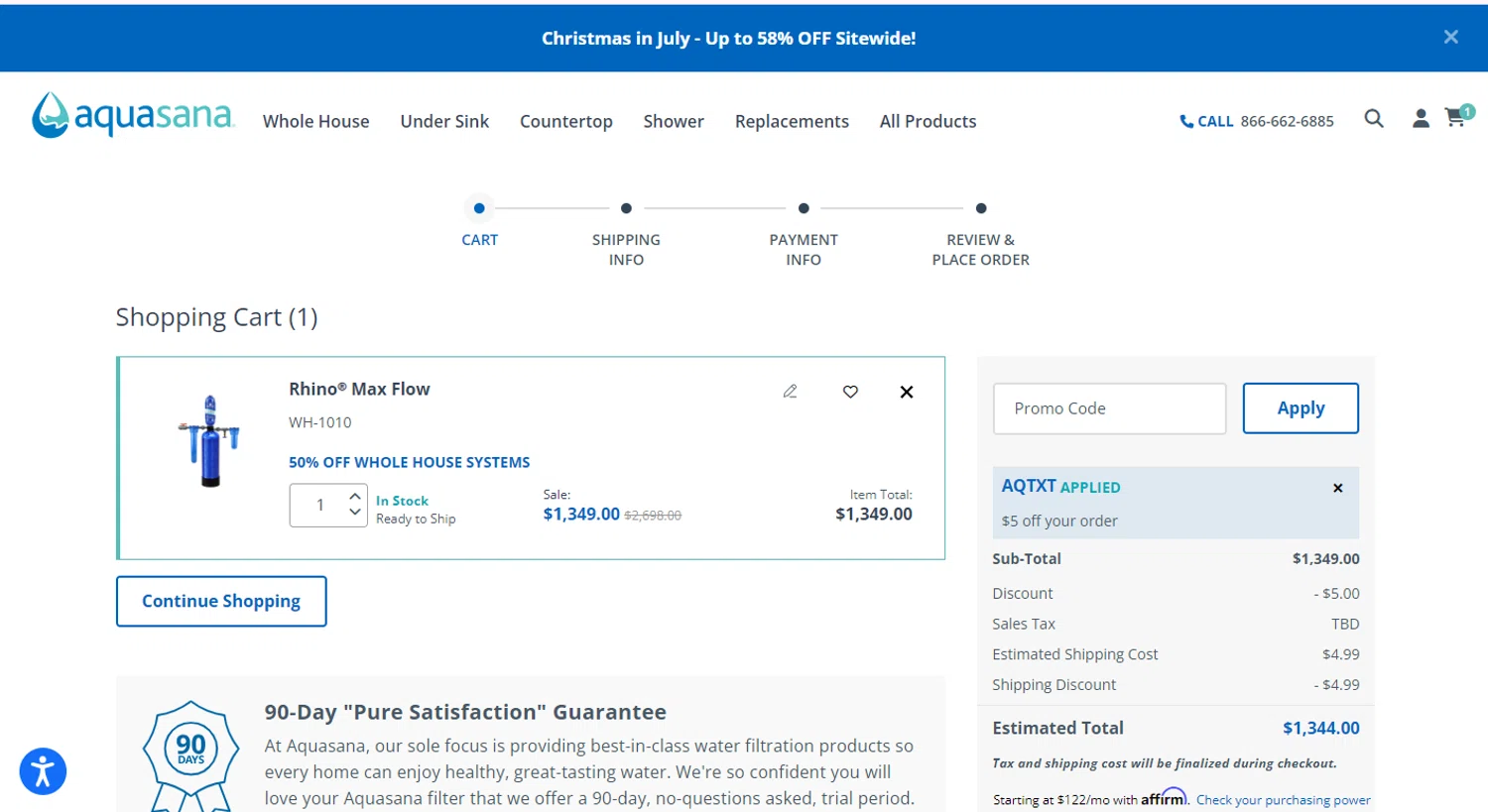Focus the Promo Code field
This screenshot has width=1488, height=812.
click(1109, 408)
